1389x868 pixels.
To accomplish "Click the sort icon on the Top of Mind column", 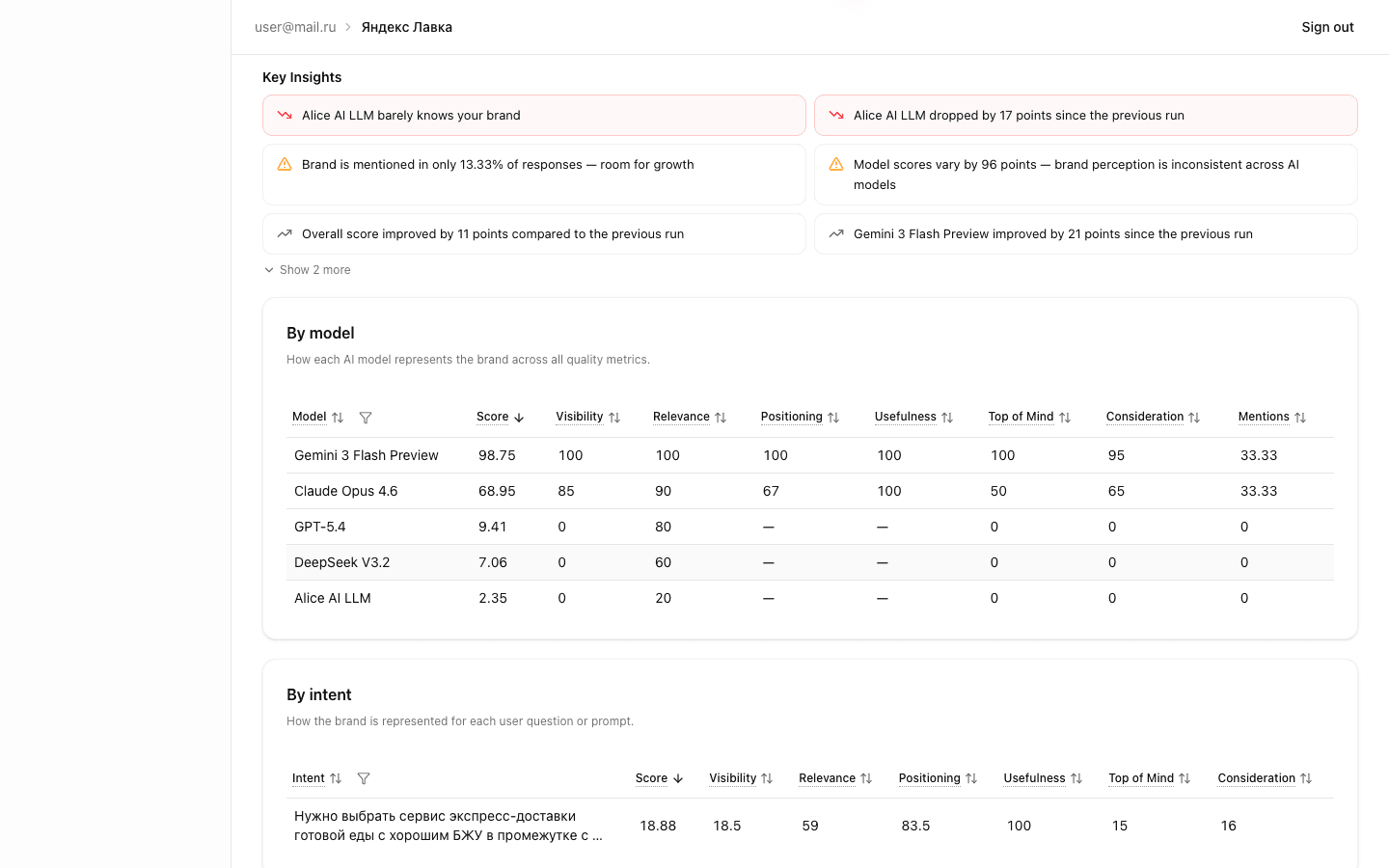I will coord(1065,417).
